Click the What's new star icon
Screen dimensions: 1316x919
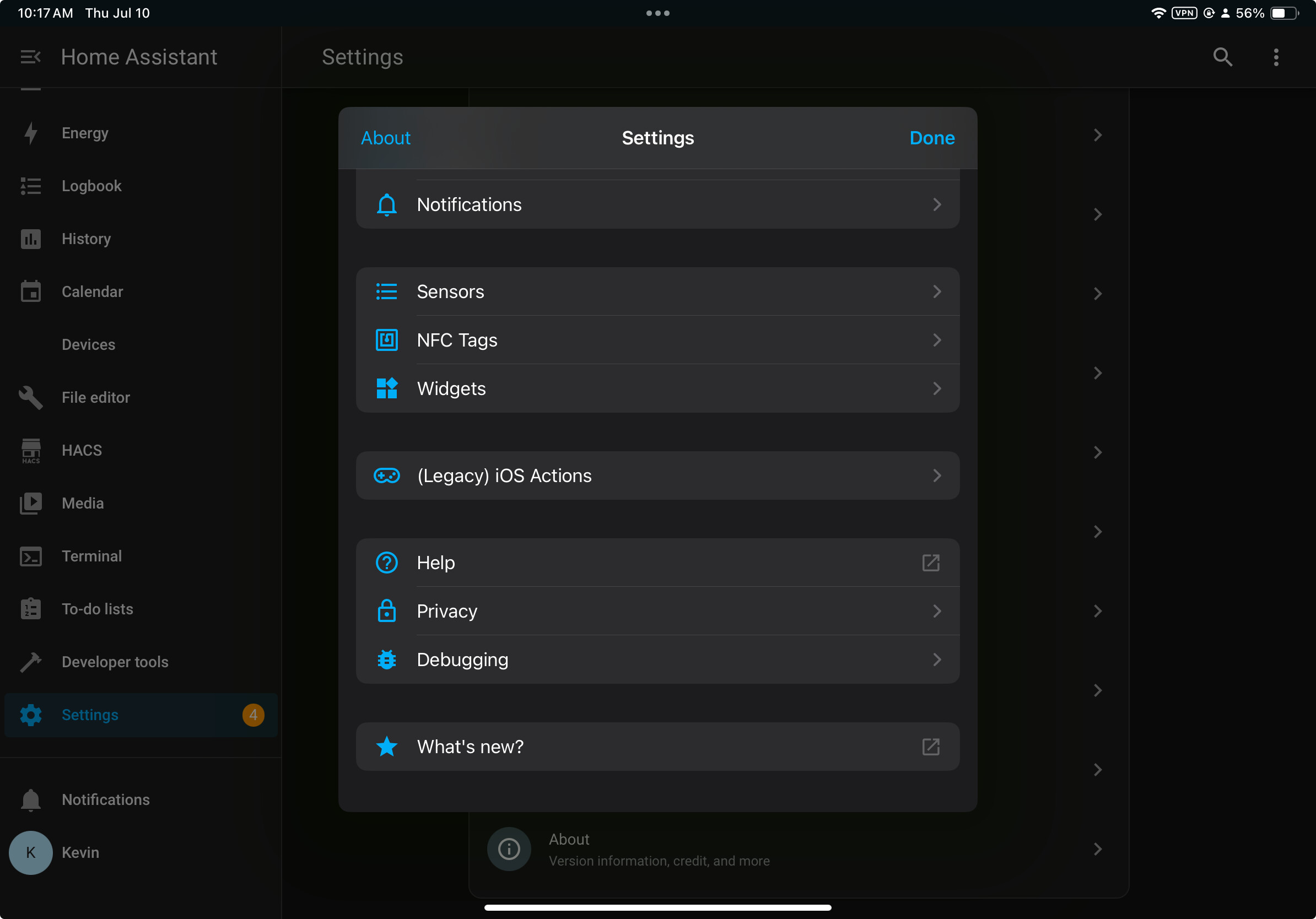387,747
